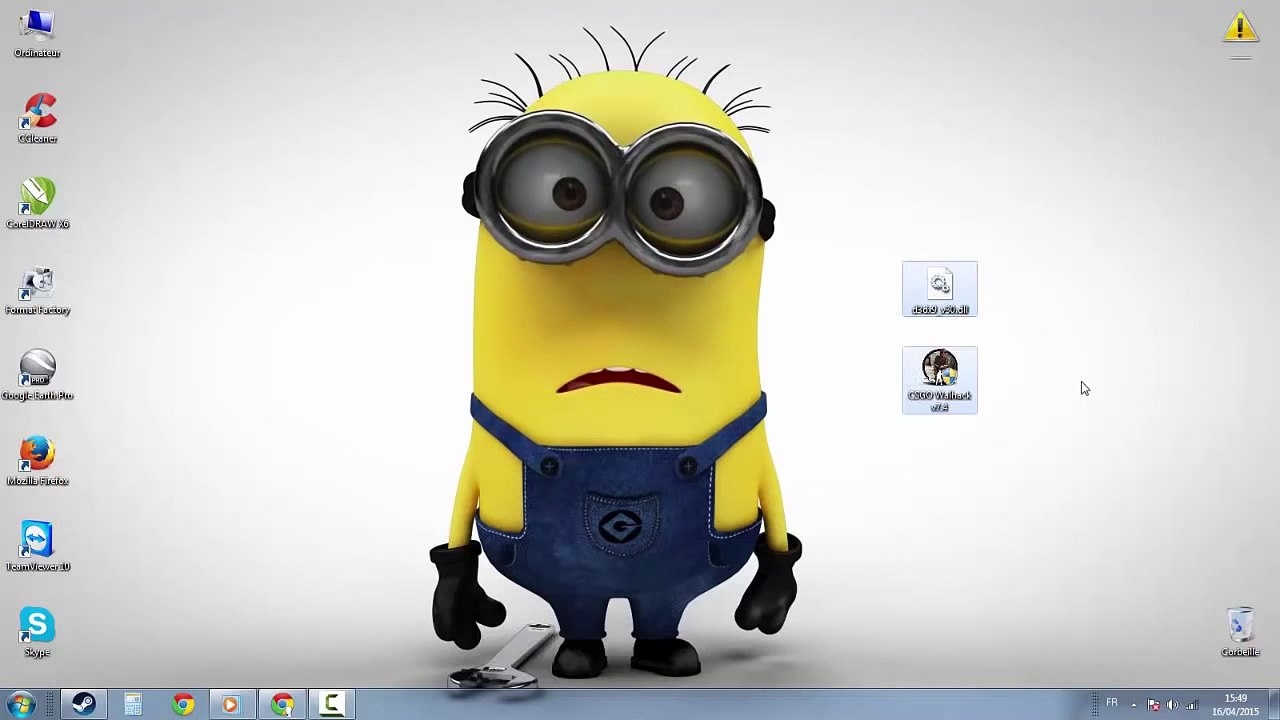
Task: Open the Action Center flag icon
Action: (x=1153, y=705)
